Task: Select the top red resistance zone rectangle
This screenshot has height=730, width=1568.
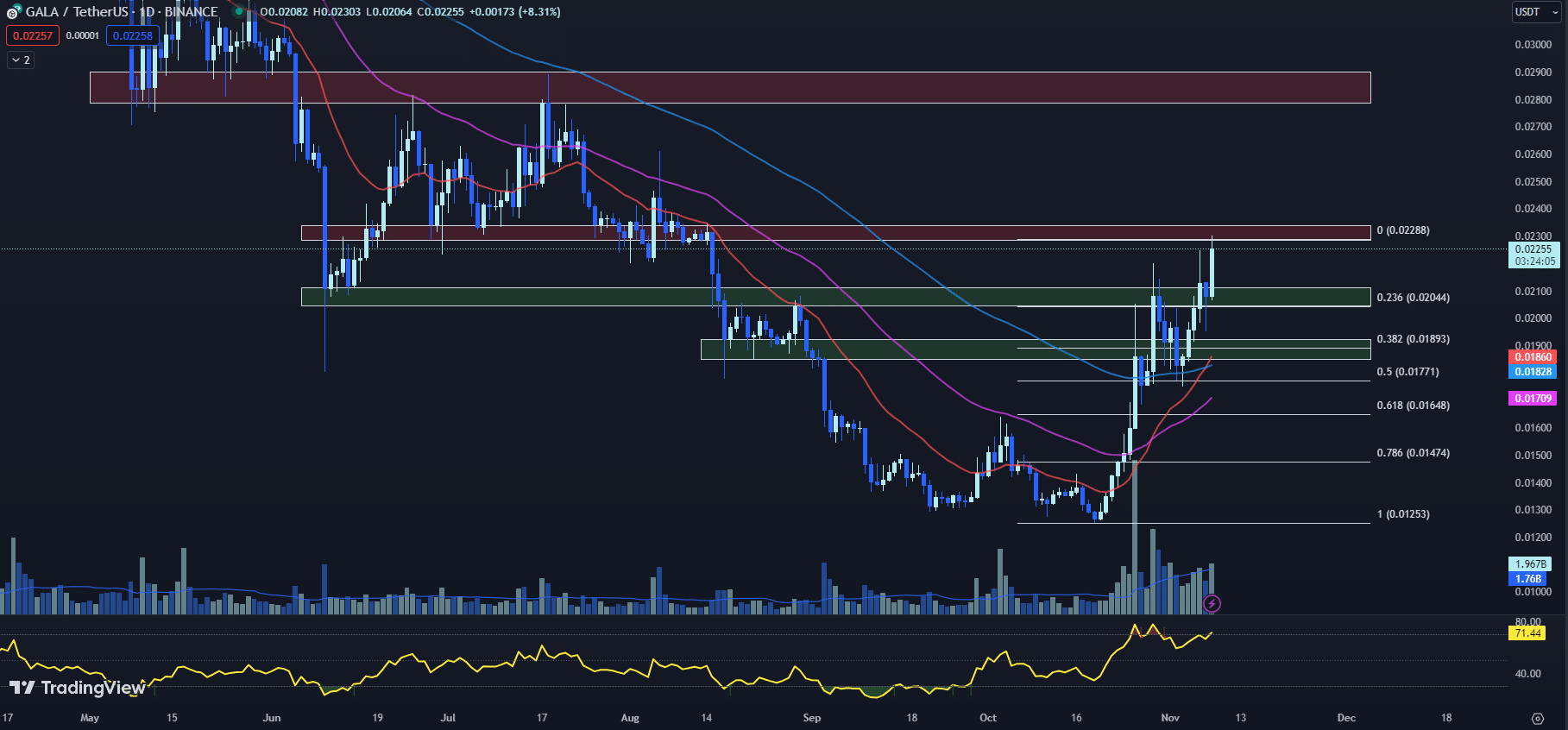Action: pos(730,88)
